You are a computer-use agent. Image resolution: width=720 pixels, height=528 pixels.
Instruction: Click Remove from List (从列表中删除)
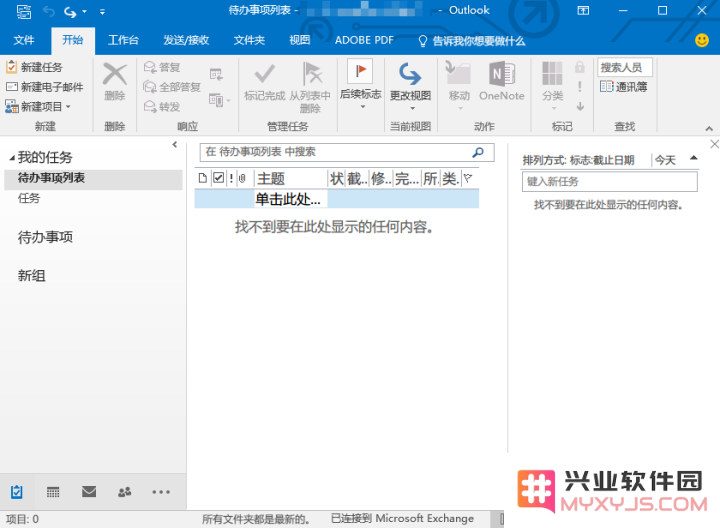click(x=310, y=88)
